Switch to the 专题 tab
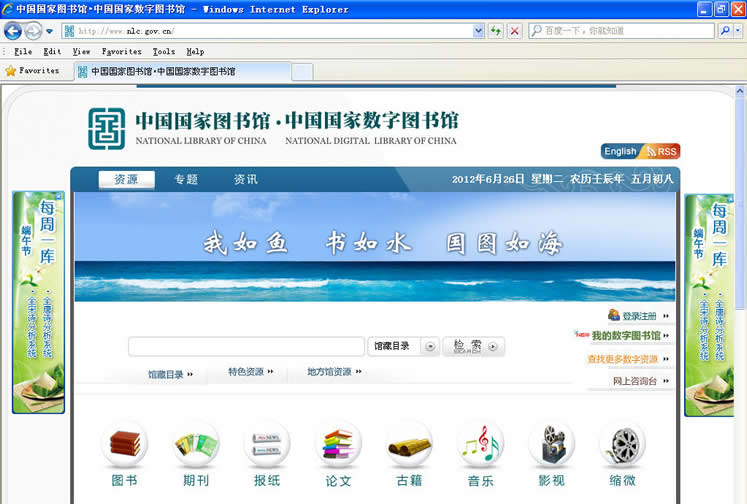 tap(186, 180)
